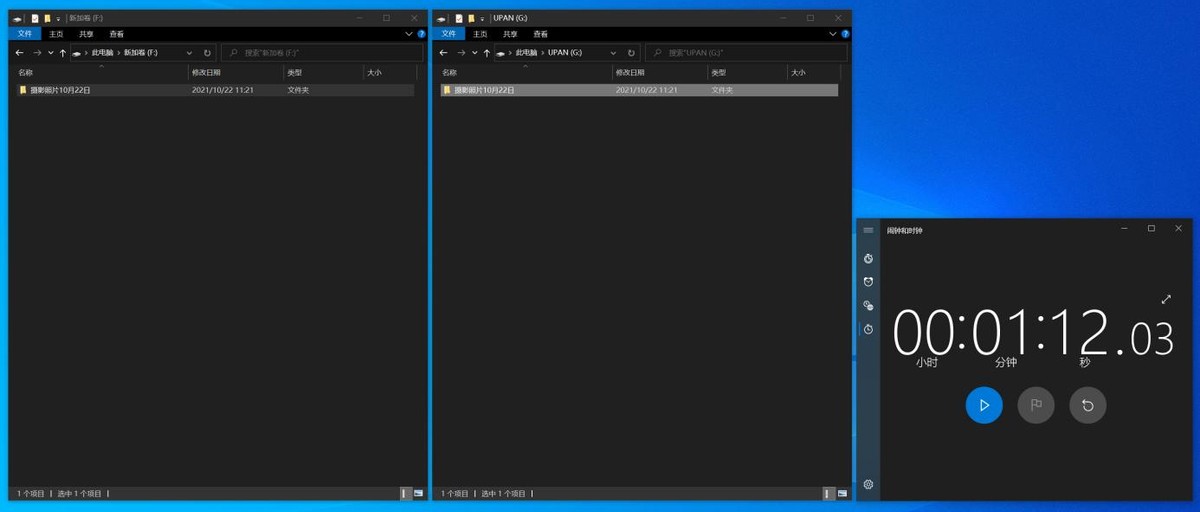This screenshot has width=1200, height=512.
Task: Refresh the F: window folder view
Action: pyautogui.click(x=207, y=52)
